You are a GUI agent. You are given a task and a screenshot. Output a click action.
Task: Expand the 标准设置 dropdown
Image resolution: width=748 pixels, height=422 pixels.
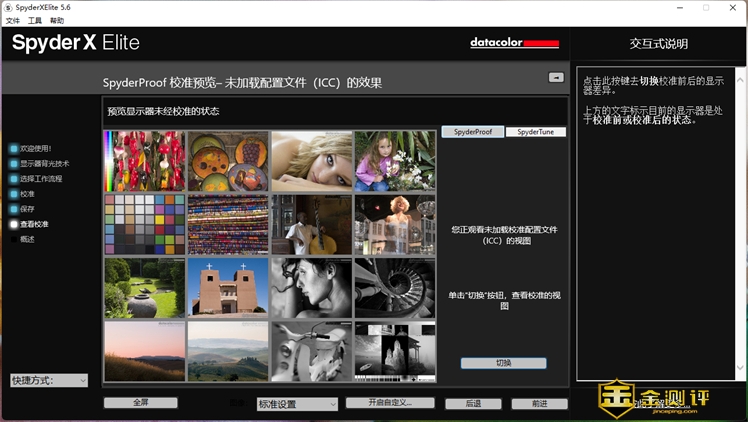coord(297,404)
